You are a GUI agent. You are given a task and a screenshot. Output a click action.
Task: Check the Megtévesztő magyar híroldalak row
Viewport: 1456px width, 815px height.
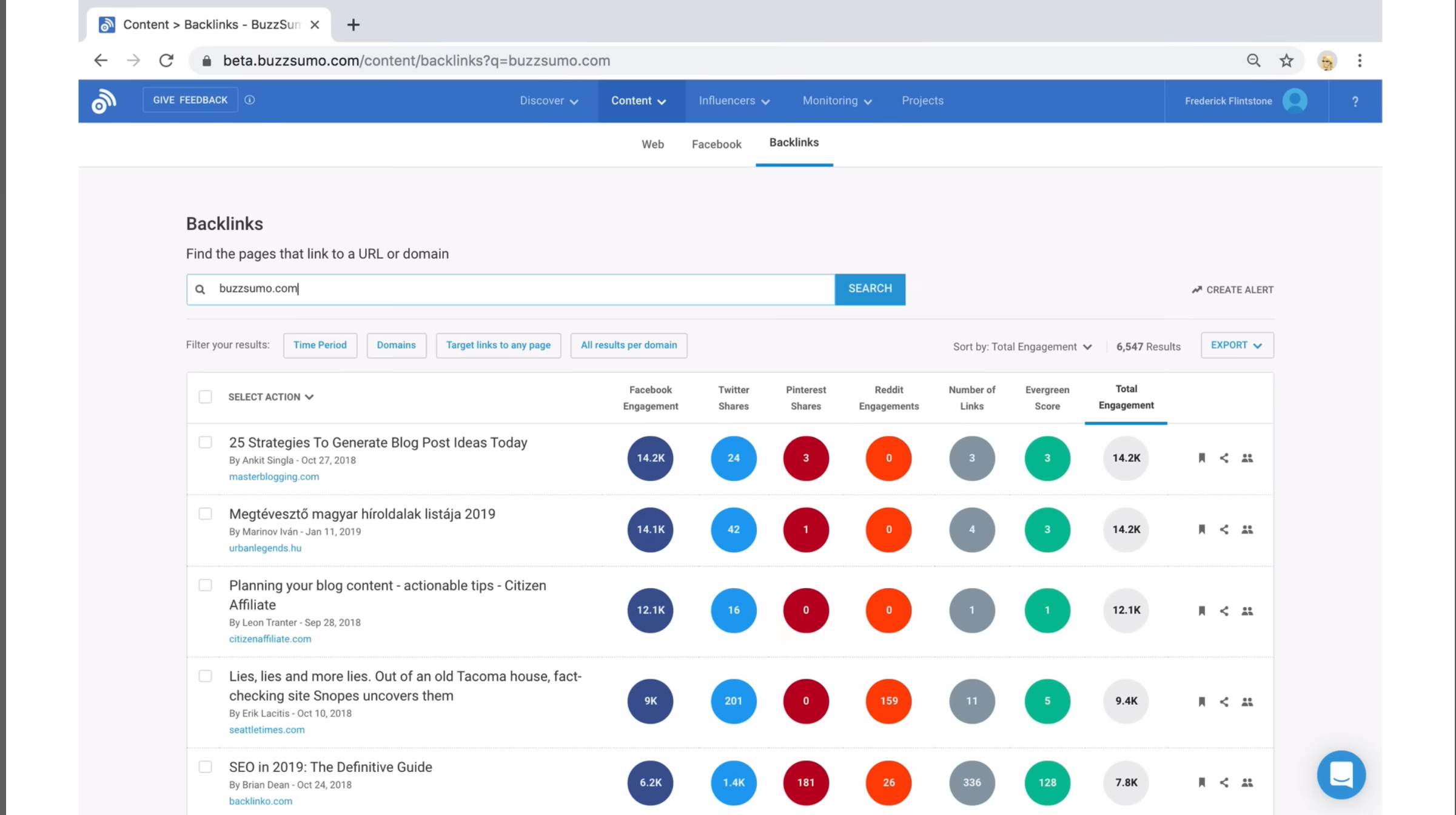click(206, 514)
